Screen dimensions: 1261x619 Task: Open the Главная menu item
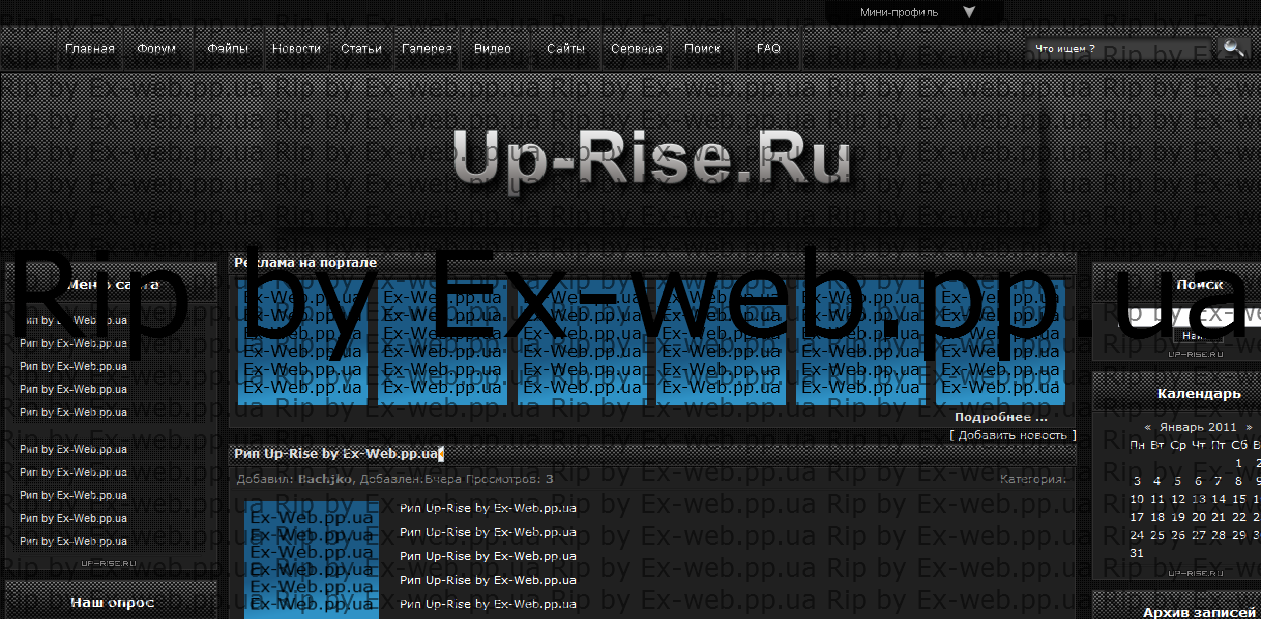[90, 49]
